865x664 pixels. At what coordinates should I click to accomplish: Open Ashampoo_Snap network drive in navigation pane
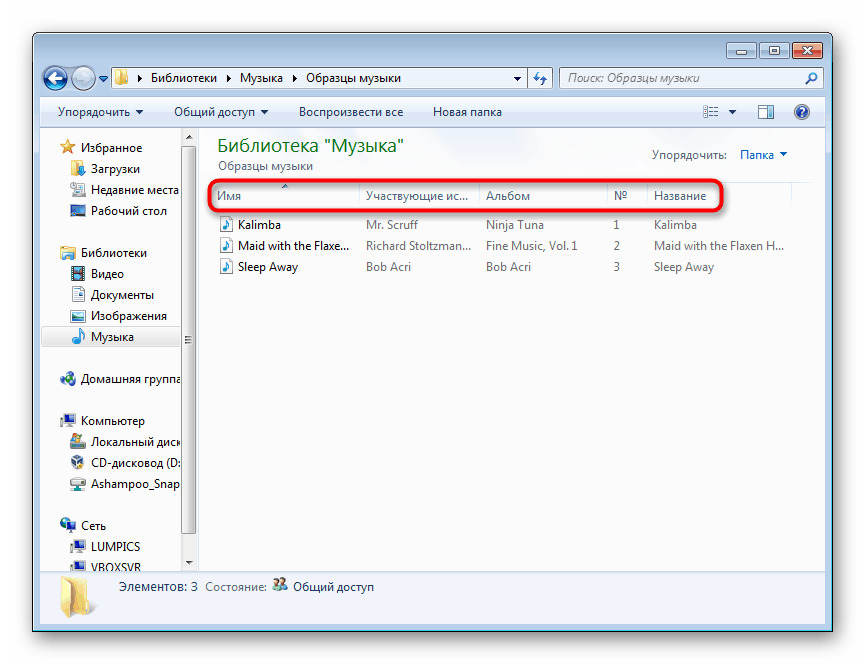coord(135,484)
